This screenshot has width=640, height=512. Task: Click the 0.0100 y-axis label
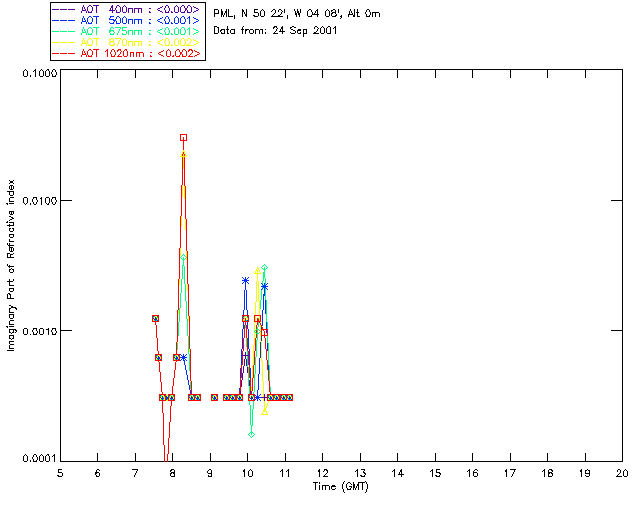coord(40,201)
